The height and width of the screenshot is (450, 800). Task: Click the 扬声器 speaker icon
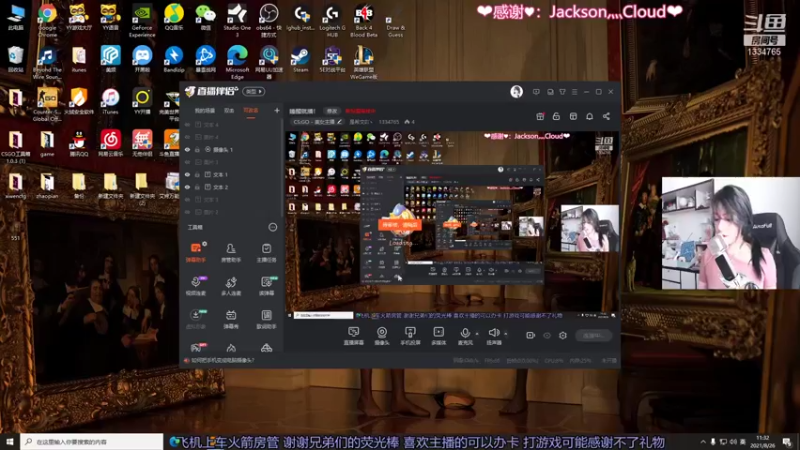pos(493,333)
